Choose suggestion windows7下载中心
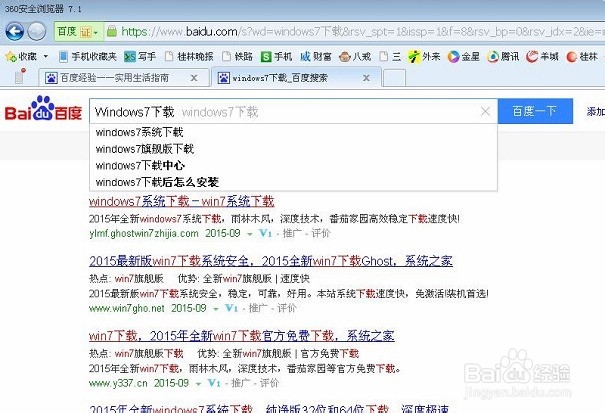Viewport: 605px width, 413px height. pyautogui.click(x=293, y=166)
